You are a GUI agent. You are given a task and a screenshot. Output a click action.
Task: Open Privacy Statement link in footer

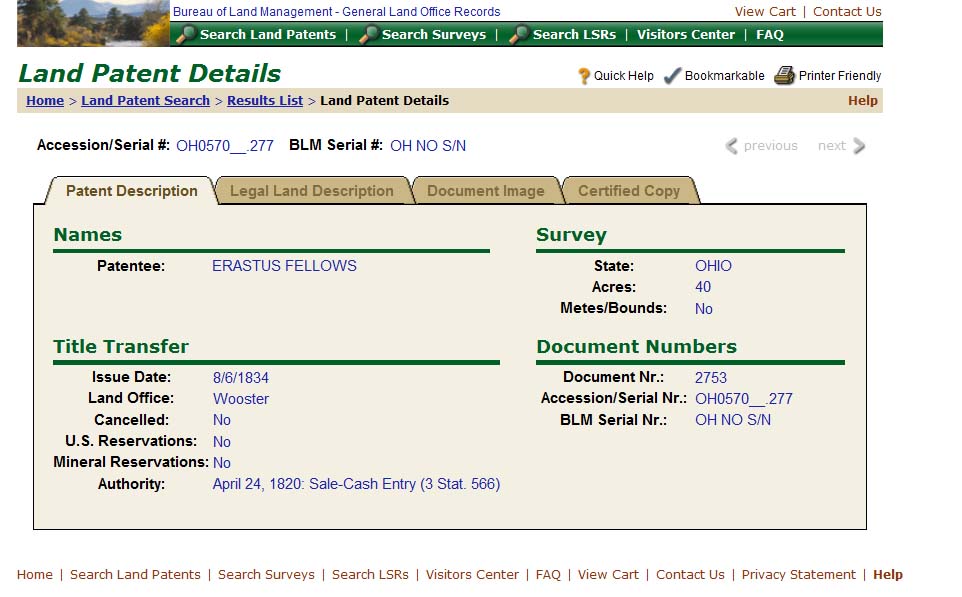pos(798,575)
